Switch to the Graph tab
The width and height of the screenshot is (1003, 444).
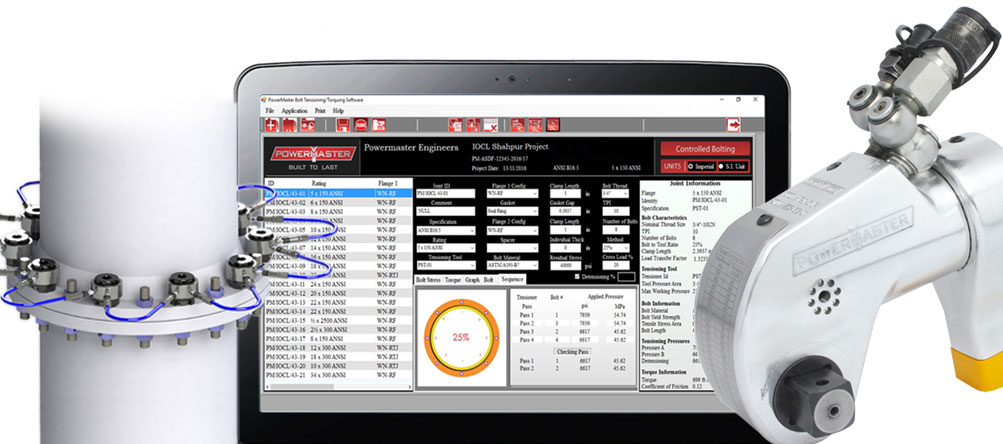472,280
